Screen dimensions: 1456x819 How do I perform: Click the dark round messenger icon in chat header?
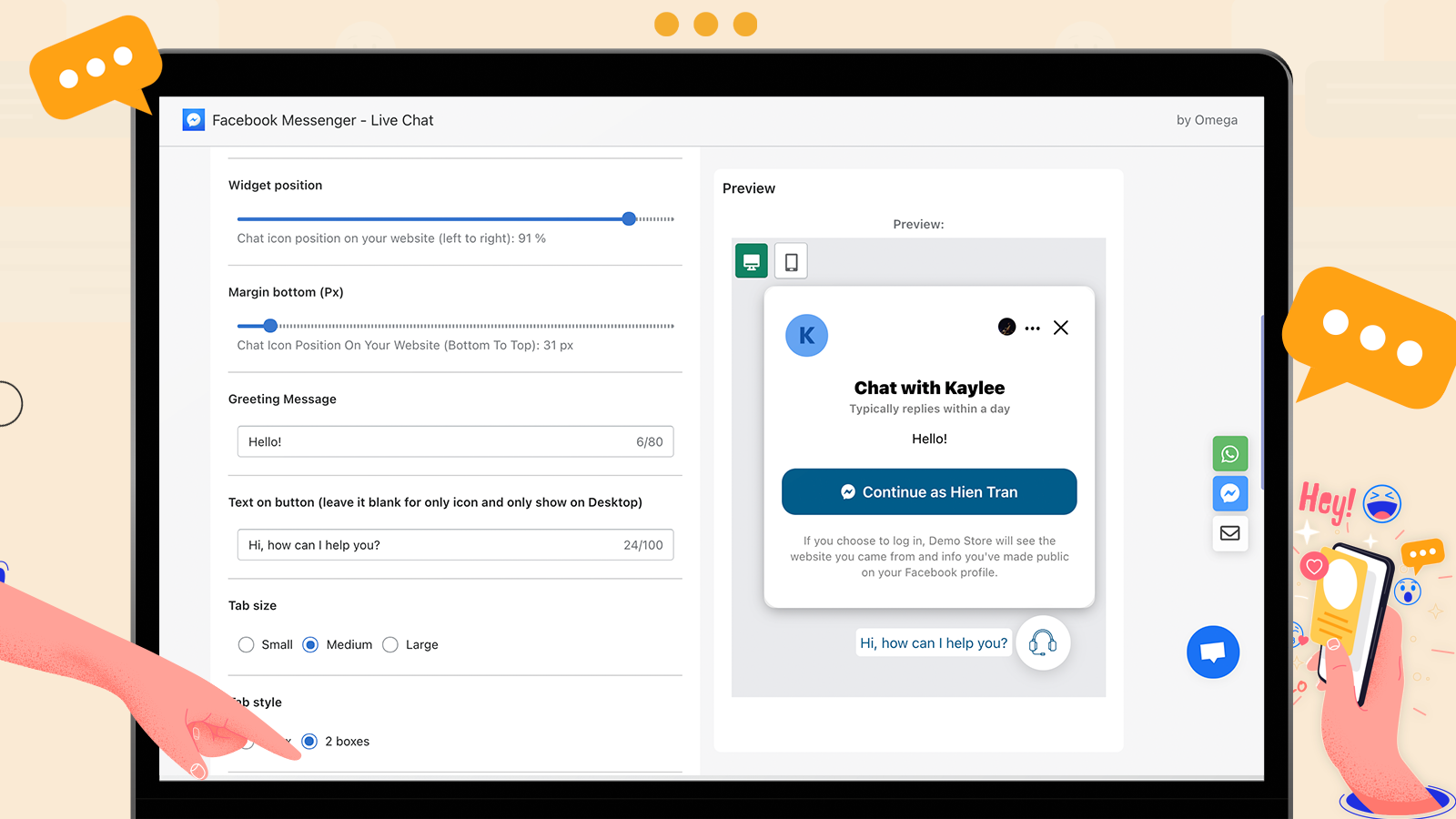coord(1006,328)
